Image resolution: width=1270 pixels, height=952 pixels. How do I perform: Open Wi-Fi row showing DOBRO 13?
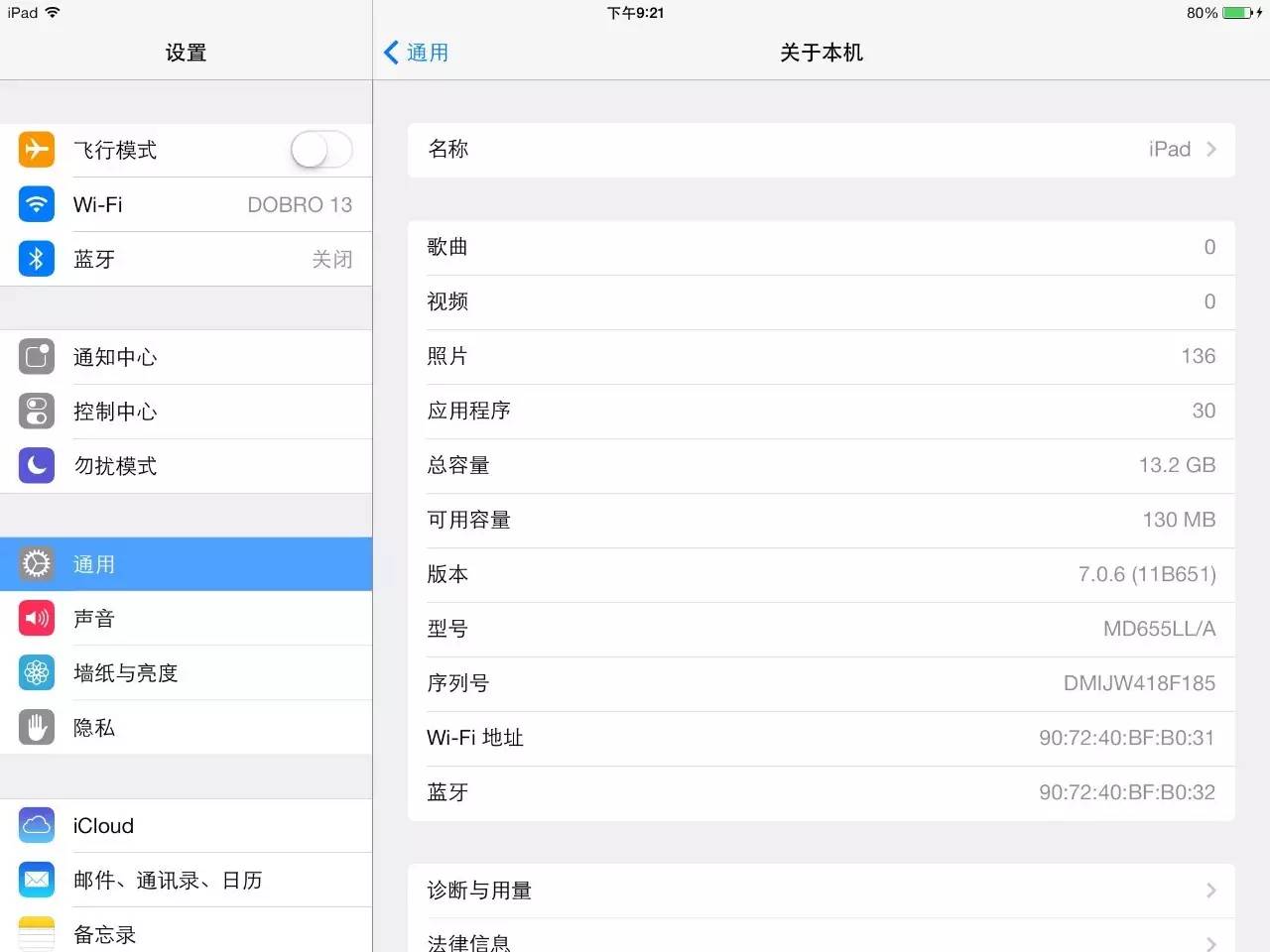[x=187, y=204]
